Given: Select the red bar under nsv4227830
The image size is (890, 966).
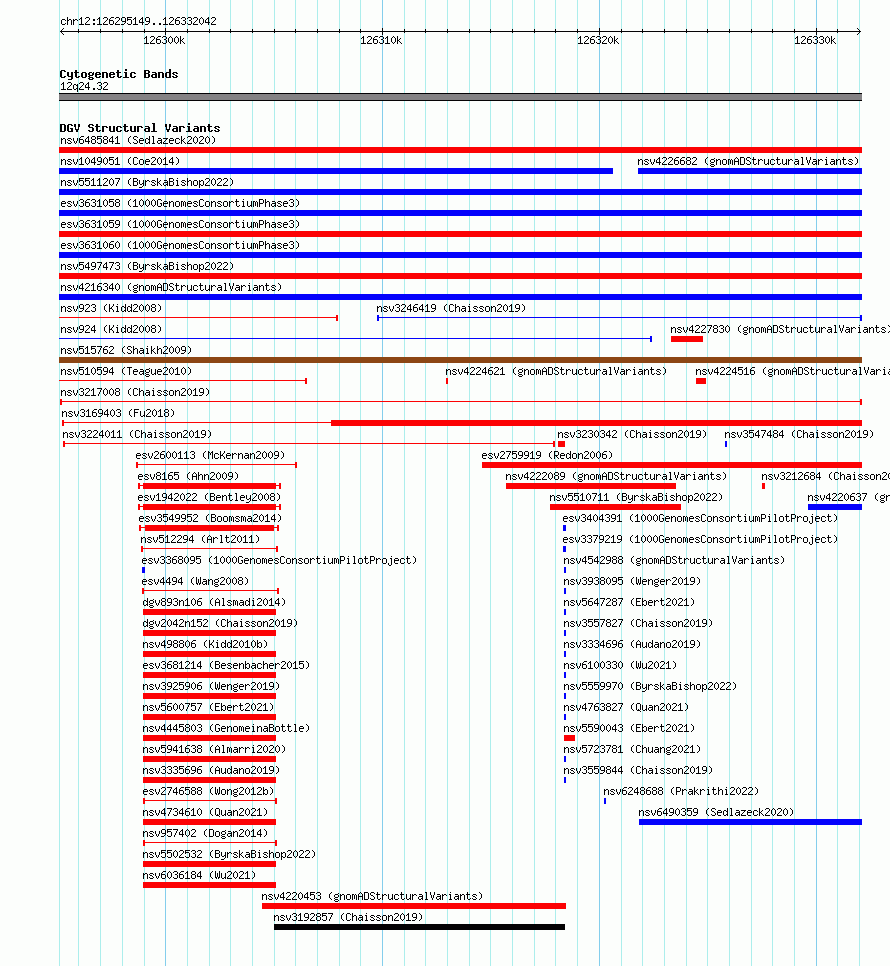Looking at the screenshot, I should 687,339.
